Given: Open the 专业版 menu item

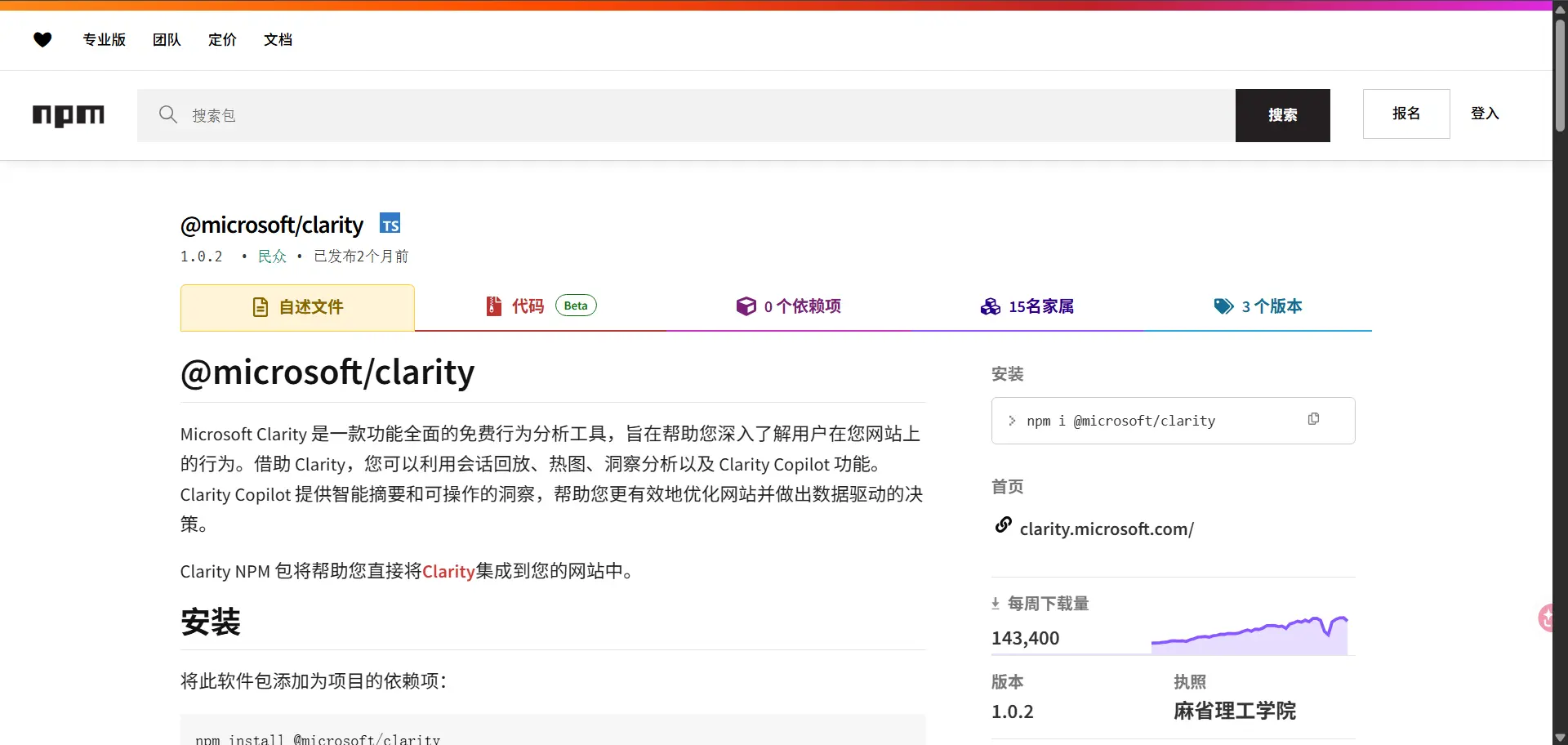Looking at the screenshot, I should tap(104, 39).
